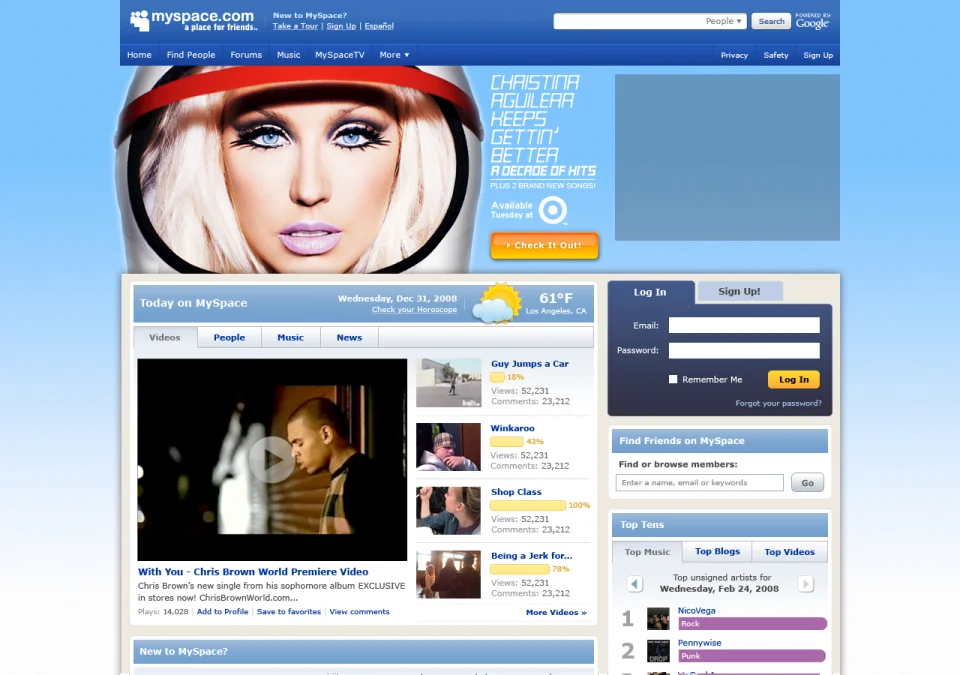
Task: Click the sunny weather icon
Action: coord(497,303)
